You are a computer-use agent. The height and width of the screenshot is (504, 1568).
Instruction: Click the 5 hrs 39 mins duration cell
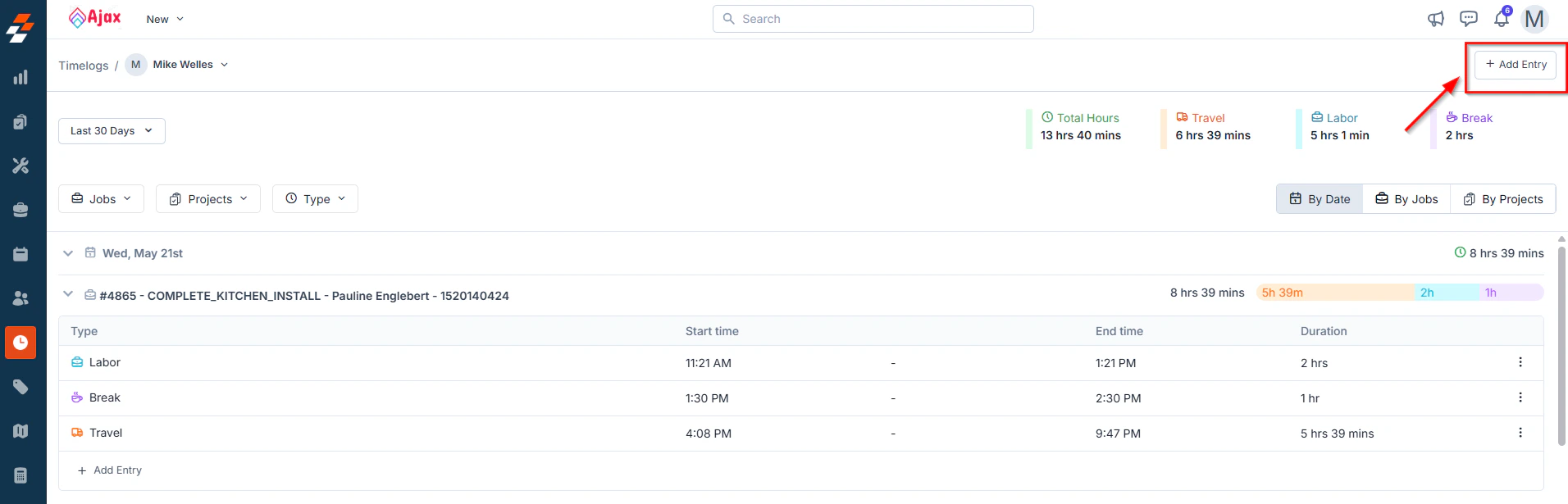(x=1338, y=434)
